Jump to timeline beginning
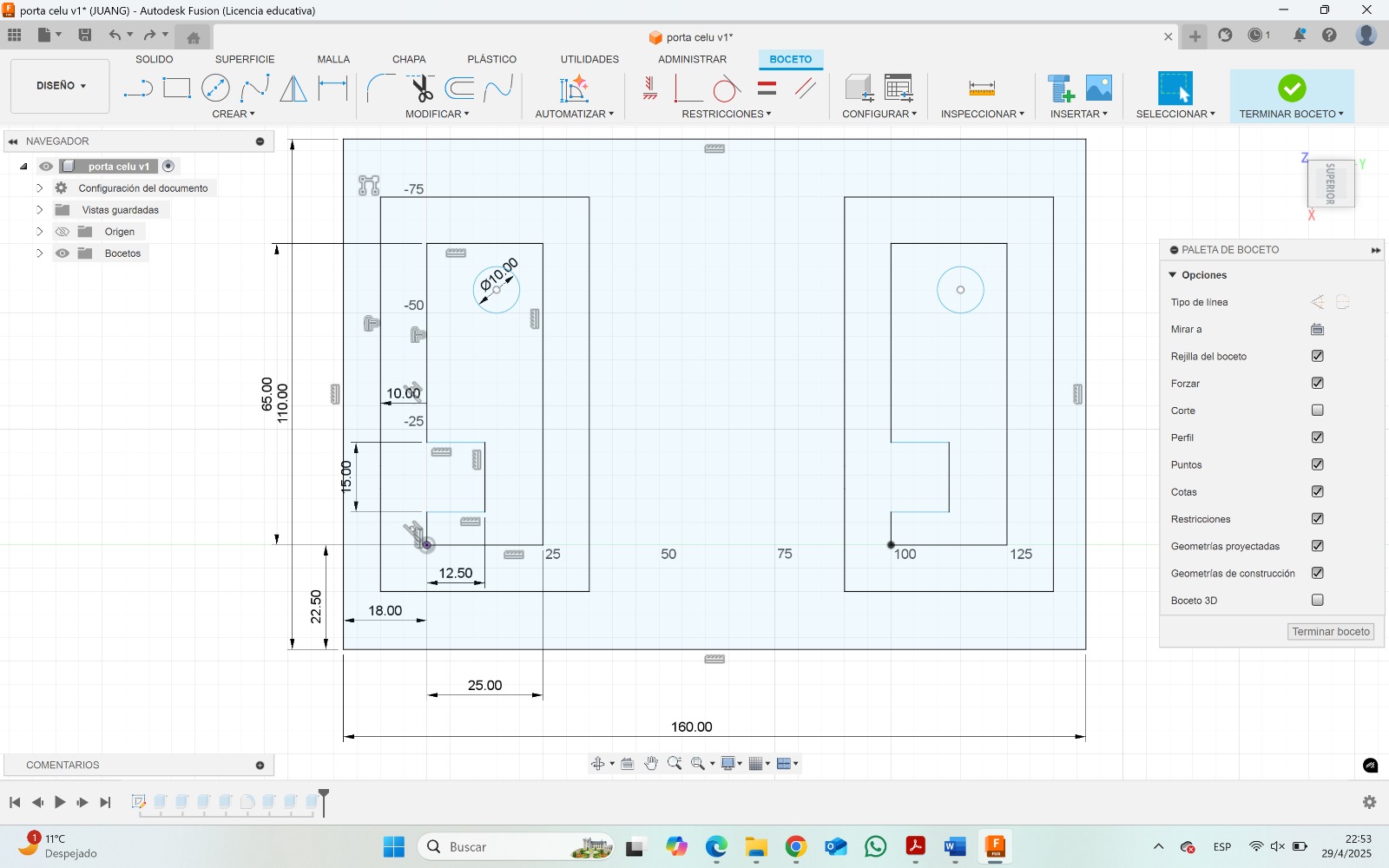This screenshot has width=1389, height=868. [x=15, y=802]
